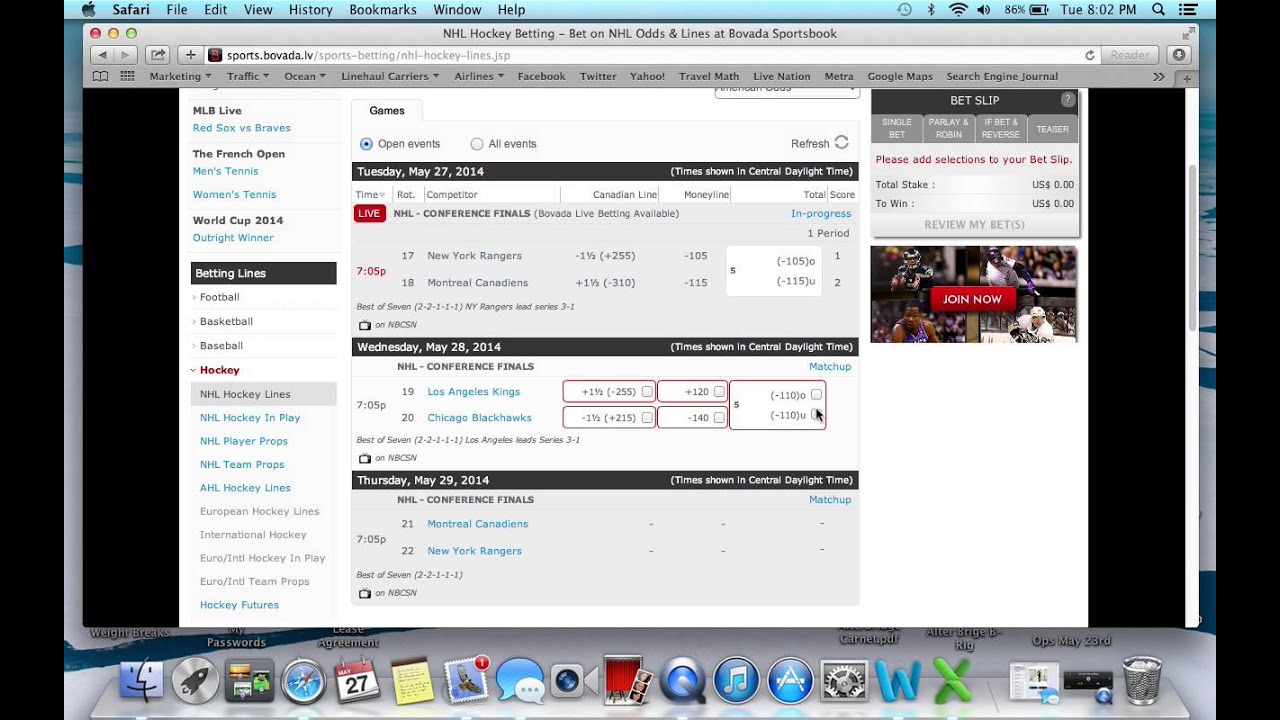Check Chicago Blackhawks -1½ (+215) box

(x=647, y=418)
